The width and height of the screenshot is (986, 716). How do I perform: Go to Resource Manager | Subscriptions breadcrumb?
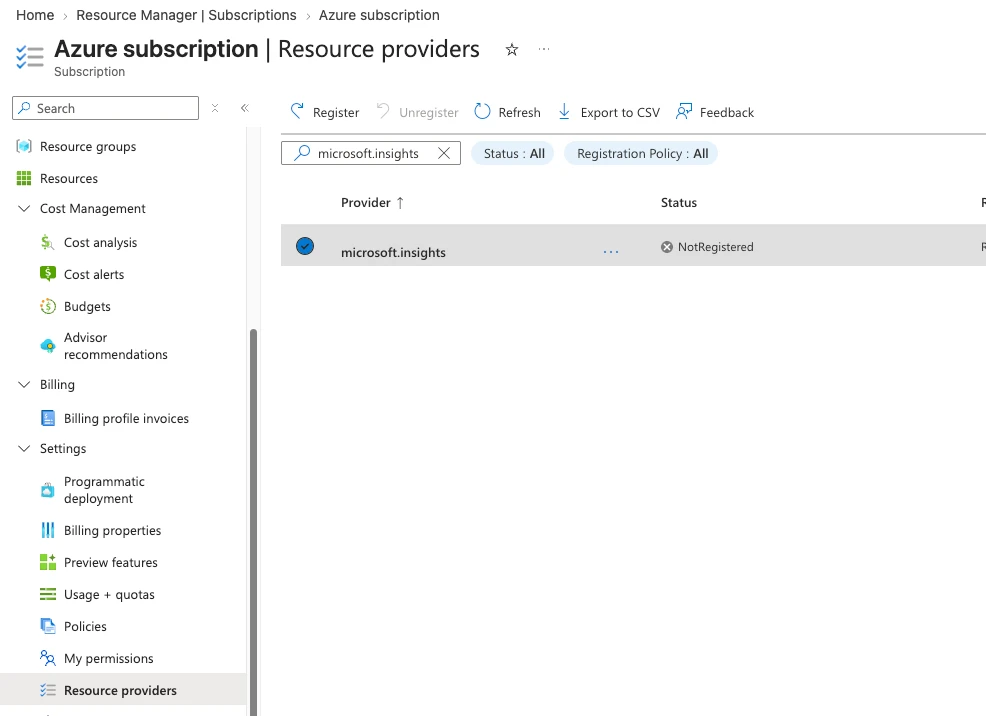tap(186, 15)
